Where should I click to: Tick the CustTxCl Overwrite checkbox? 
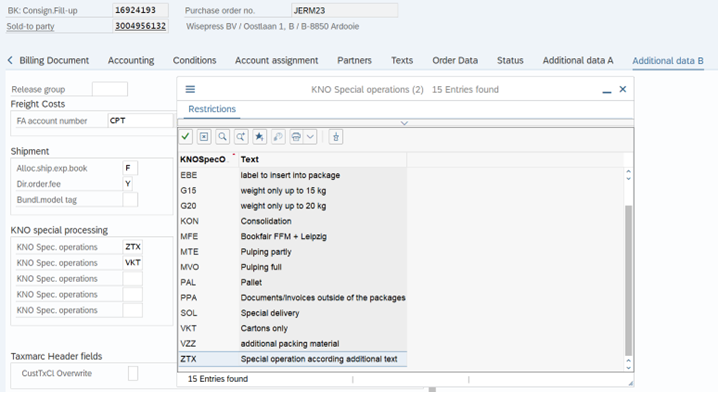pyautogui.click(x=133, y=373)
